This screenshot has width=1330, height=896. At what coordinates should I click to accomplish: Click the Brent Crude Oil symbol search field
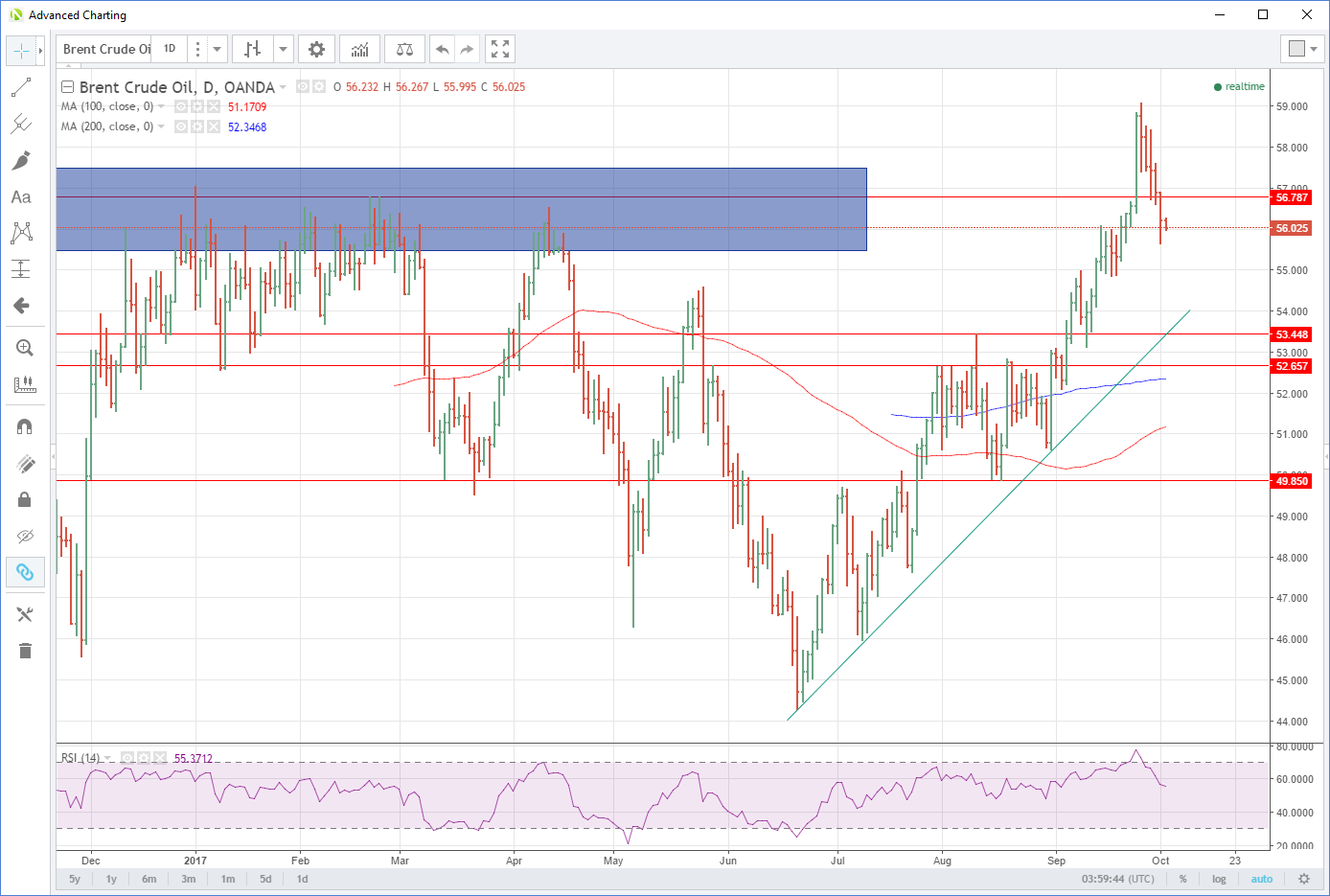[105, 49]
